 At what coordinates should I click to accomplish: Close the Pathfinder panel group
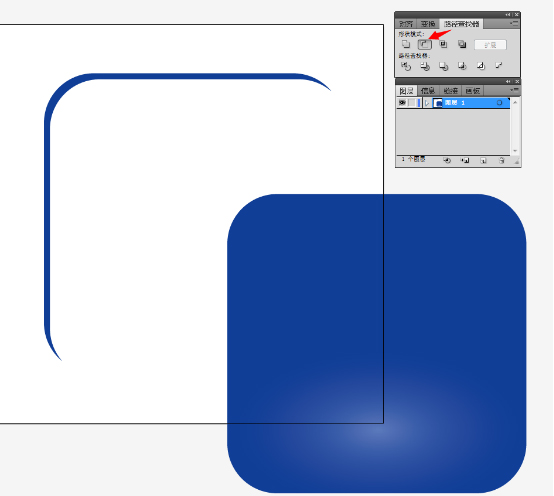[517, 14]
